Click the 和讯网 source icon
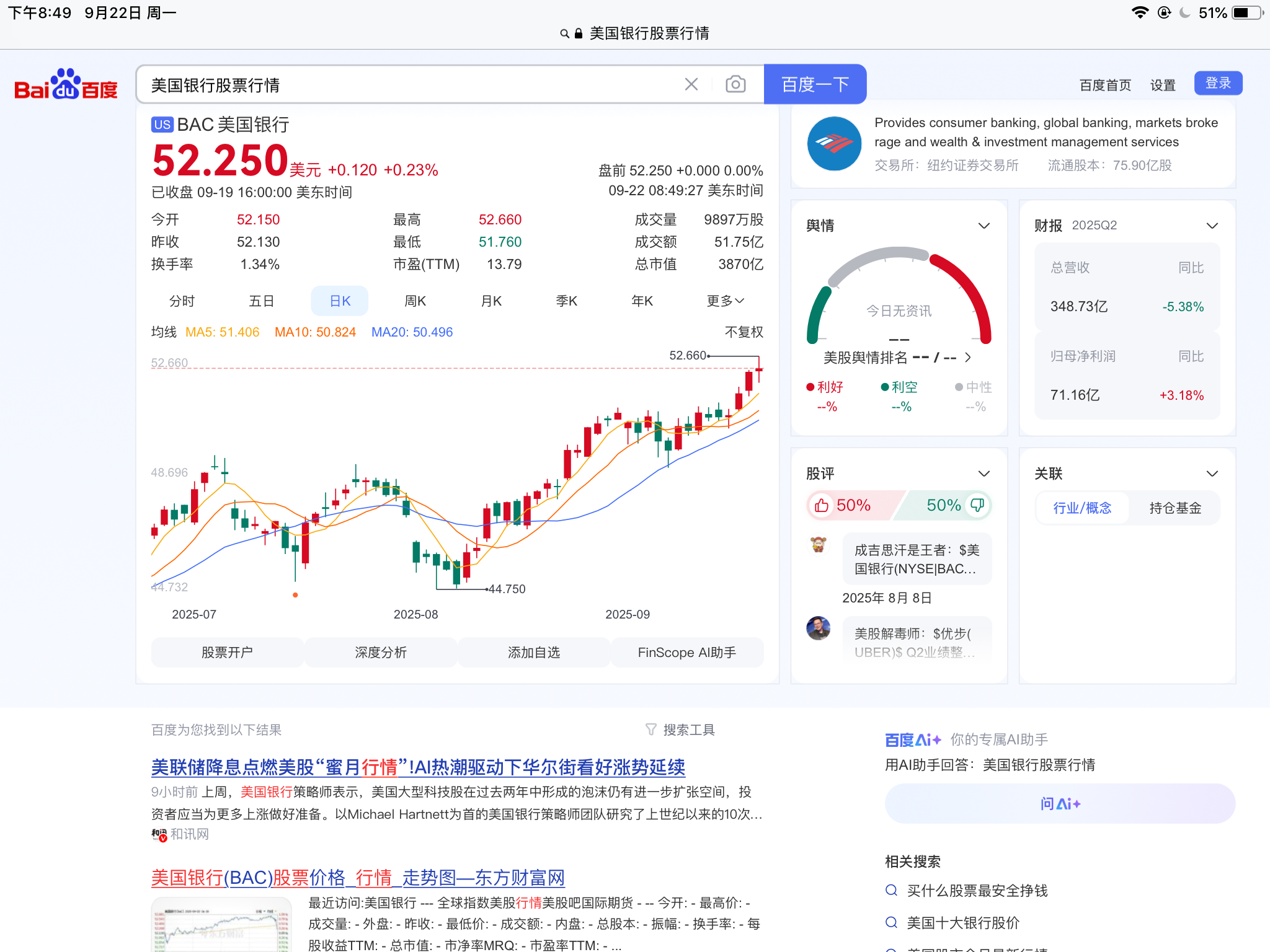 [x=159, y=835]
